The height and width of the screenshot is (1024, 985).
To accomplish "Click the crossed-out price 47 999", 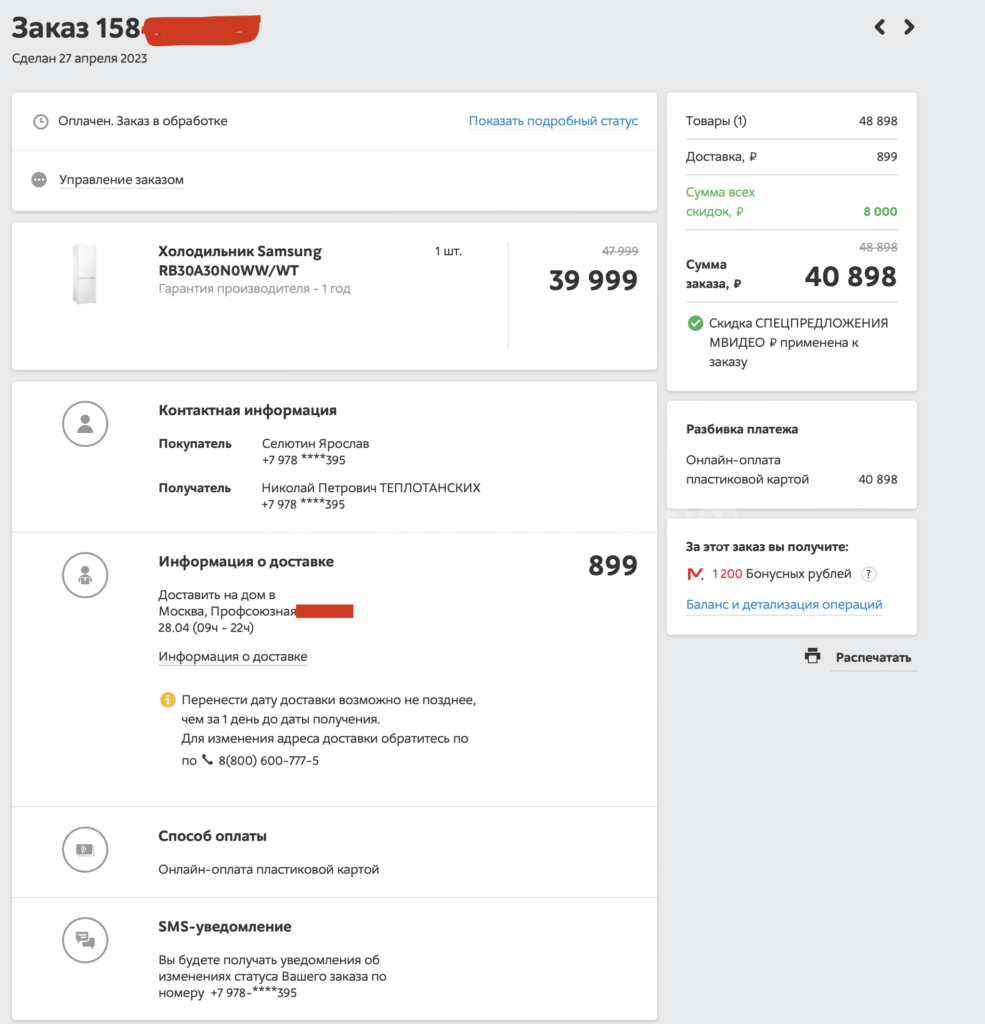I will (x=620, y=251).
